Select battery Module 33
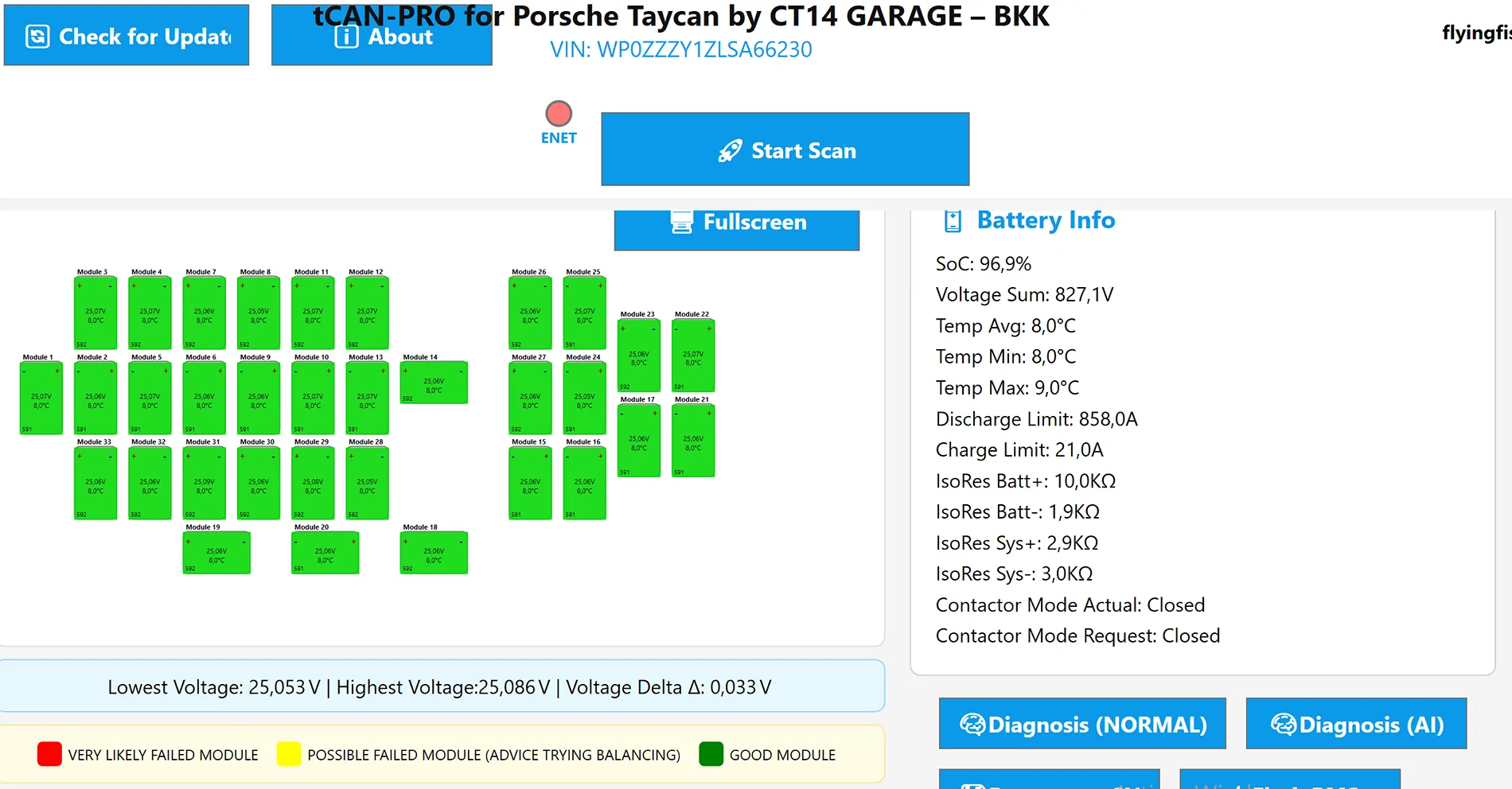The height and width of the screenshot is (789, 1512). click(x=95, y=483)
